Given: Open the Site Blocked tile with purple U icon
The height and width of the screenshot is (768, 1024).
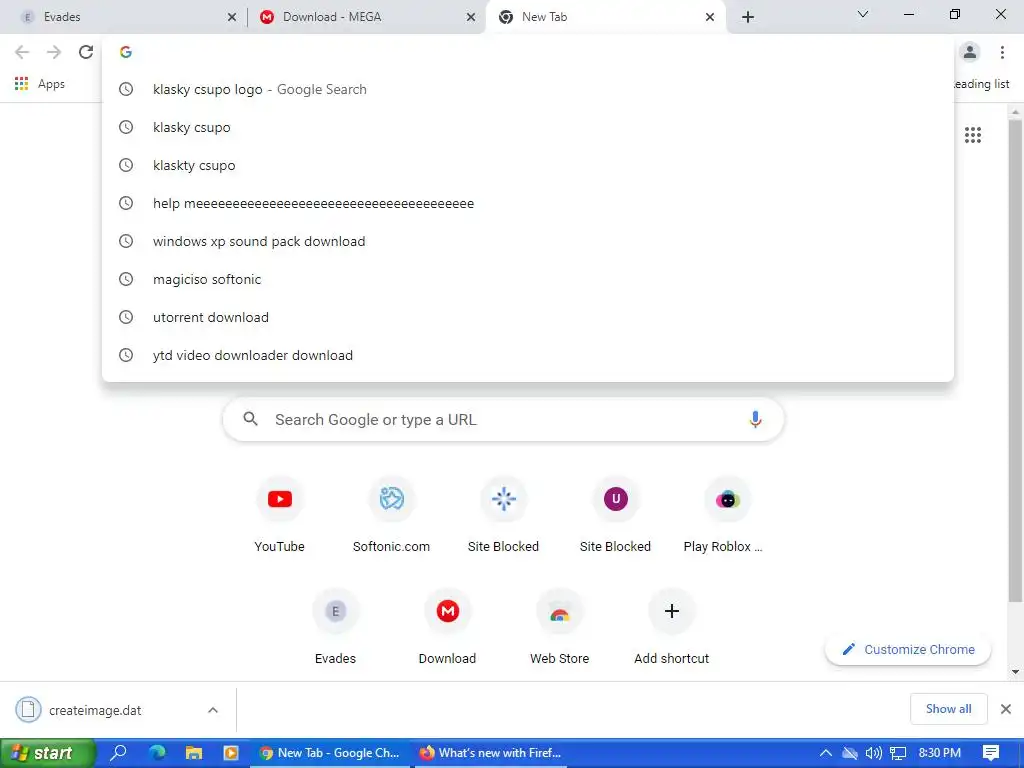Looking at the screenshot, I should coord(615,515).
